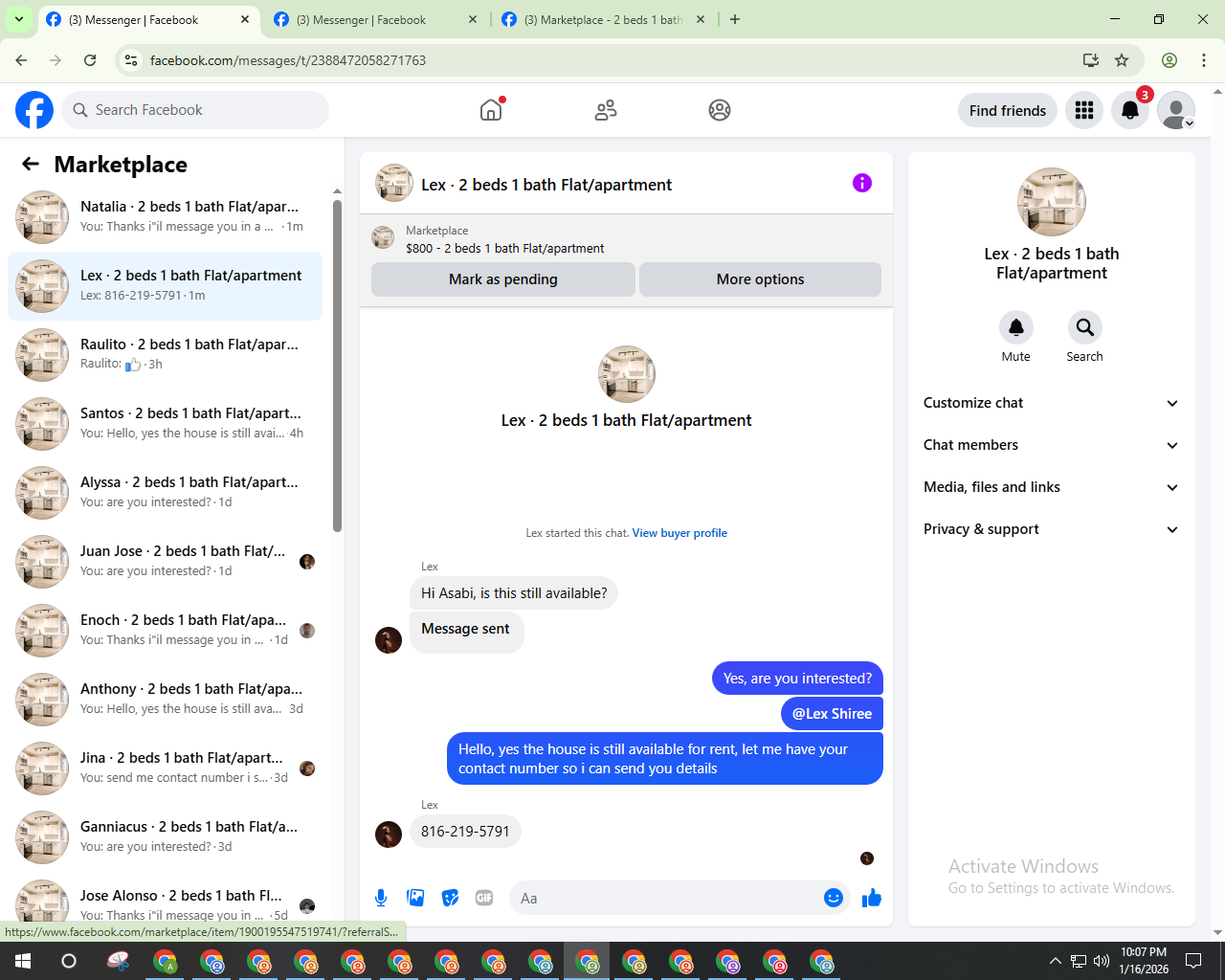Image resolution: width=1225 pixels, height=980 pixels.
Task: Open Alyssa conversation in list
Action: [x=165, y=493]
